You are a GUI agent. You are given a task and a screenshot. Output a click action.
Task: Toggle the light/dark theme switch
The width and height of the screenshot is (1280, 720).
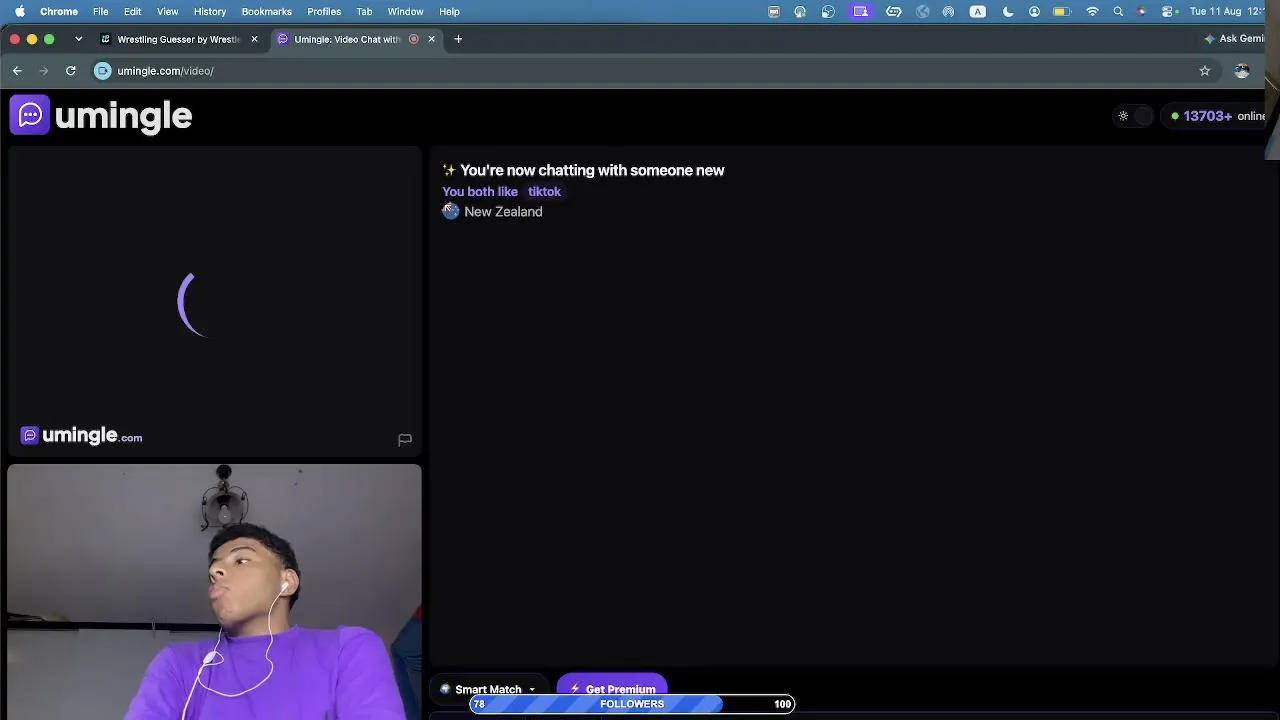[1133, 116]
